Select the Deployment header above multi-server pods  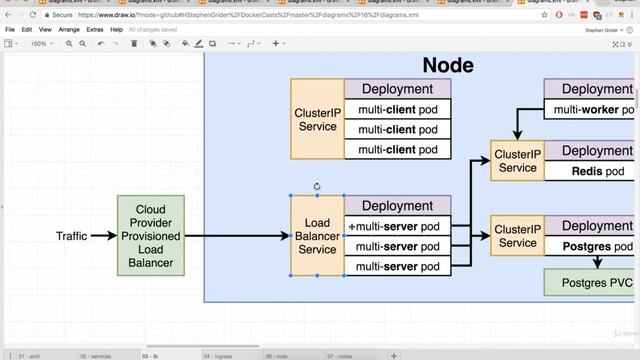[x=398, y=206]
